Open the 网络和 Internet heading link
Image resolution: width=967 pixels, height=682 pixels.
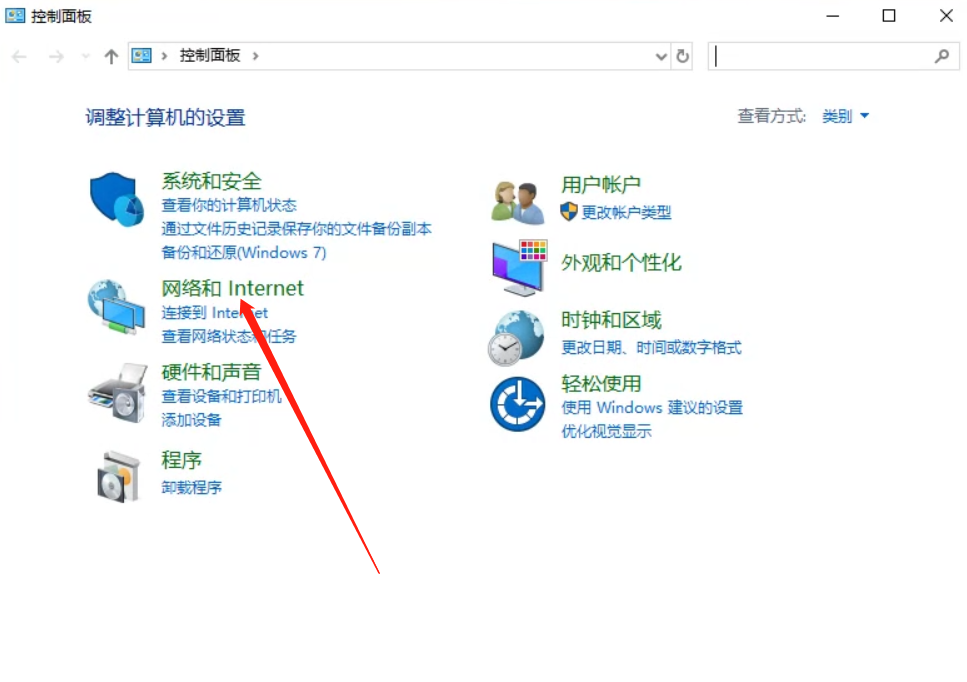pos(232,288)
